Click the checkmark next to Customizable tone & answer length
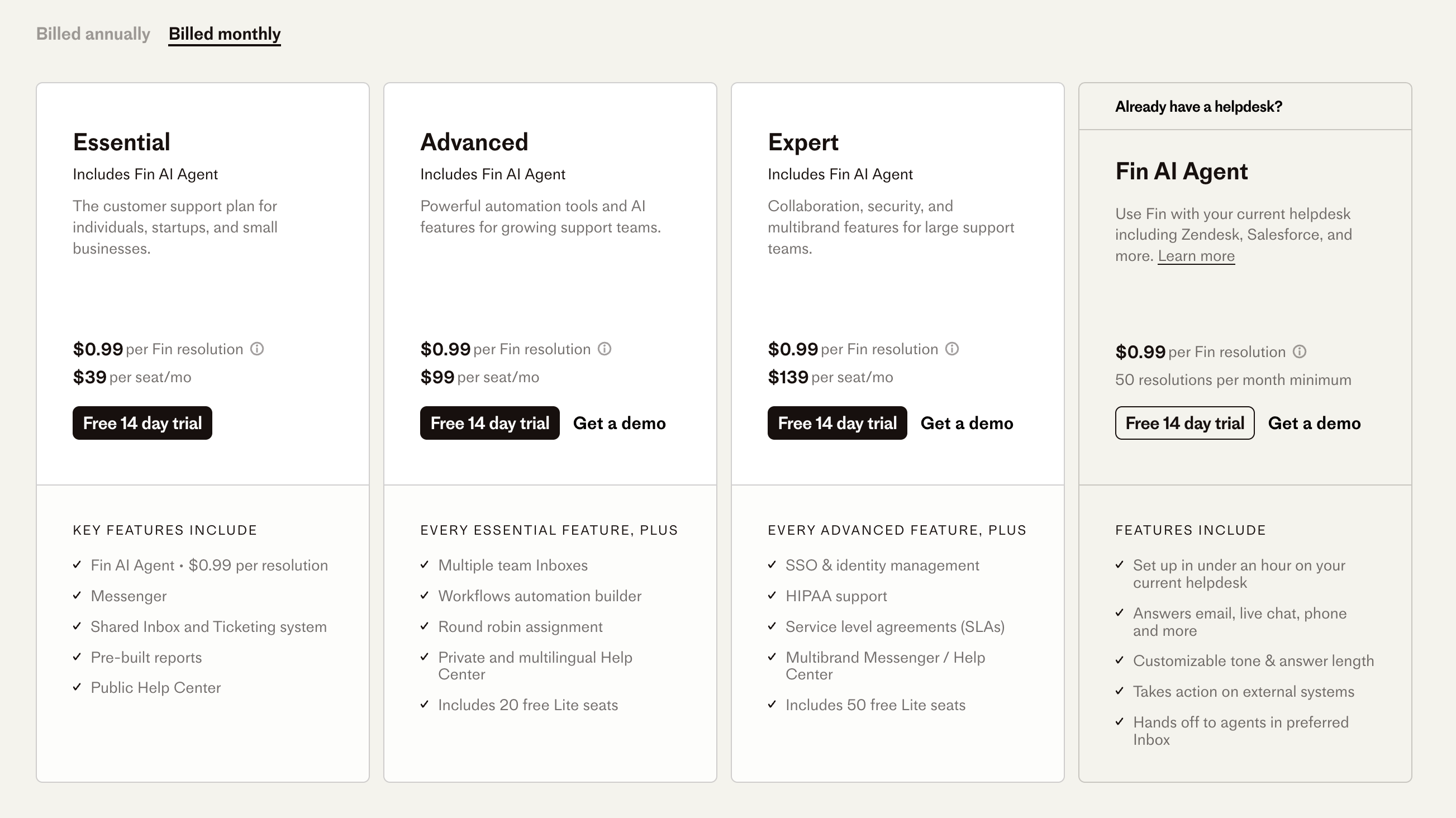 1120,660
